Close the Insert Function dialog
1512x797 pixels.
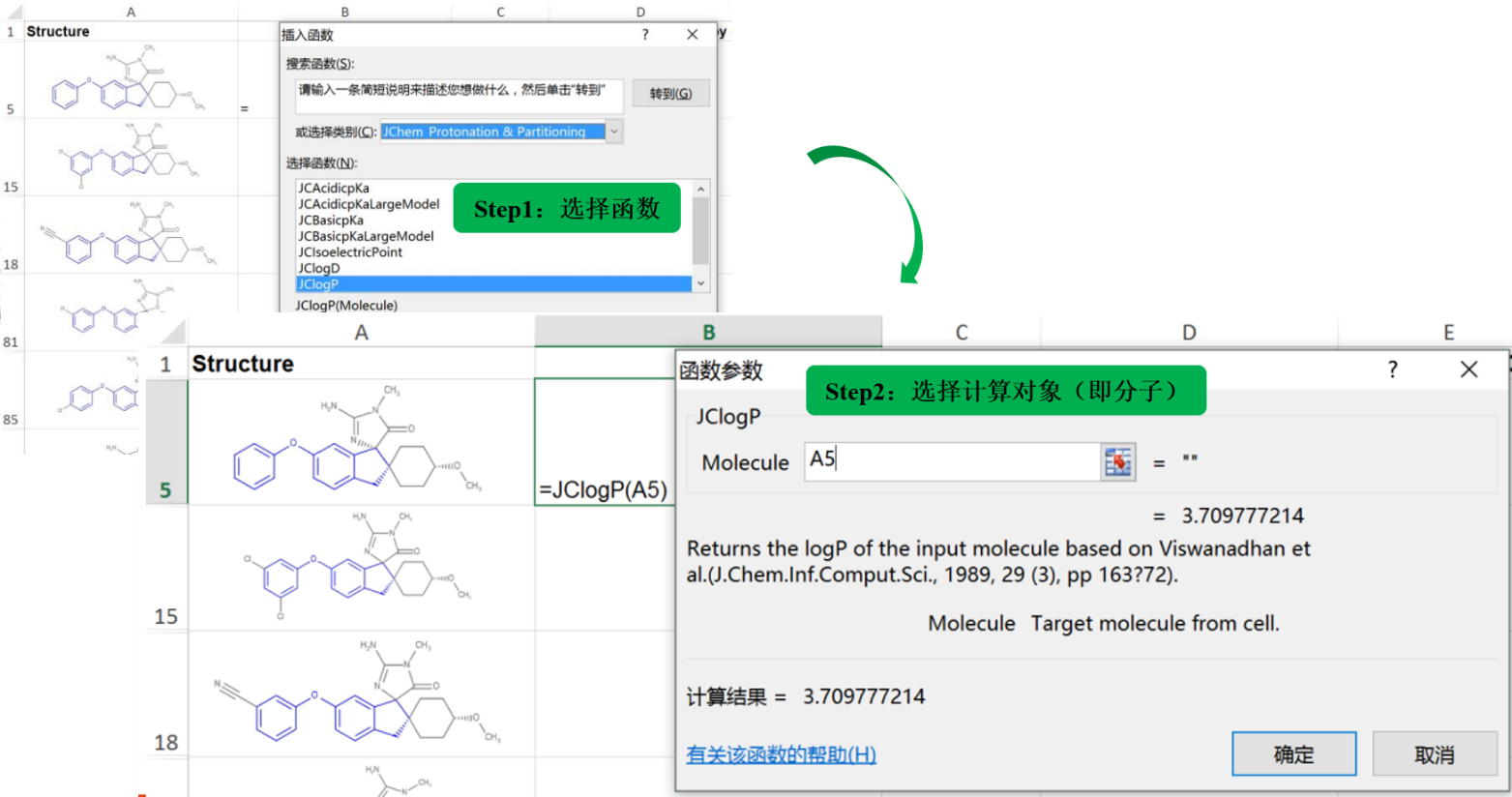click(x=692, y=35)
